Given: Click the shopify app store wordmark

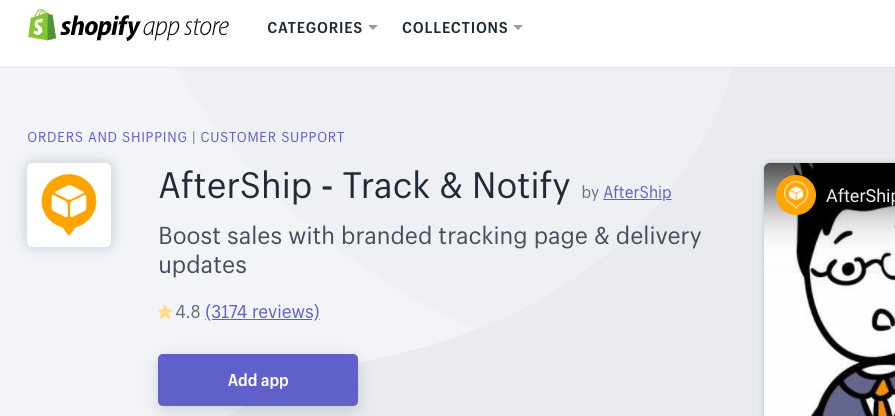Looking at the screenshot, I should tap(144, 27).
